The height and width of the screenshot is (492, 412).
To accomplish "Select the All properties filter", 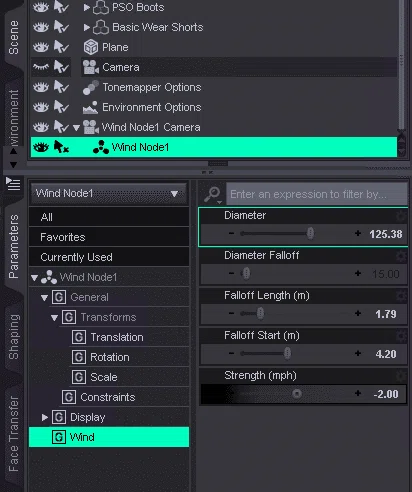I will 109,217.
